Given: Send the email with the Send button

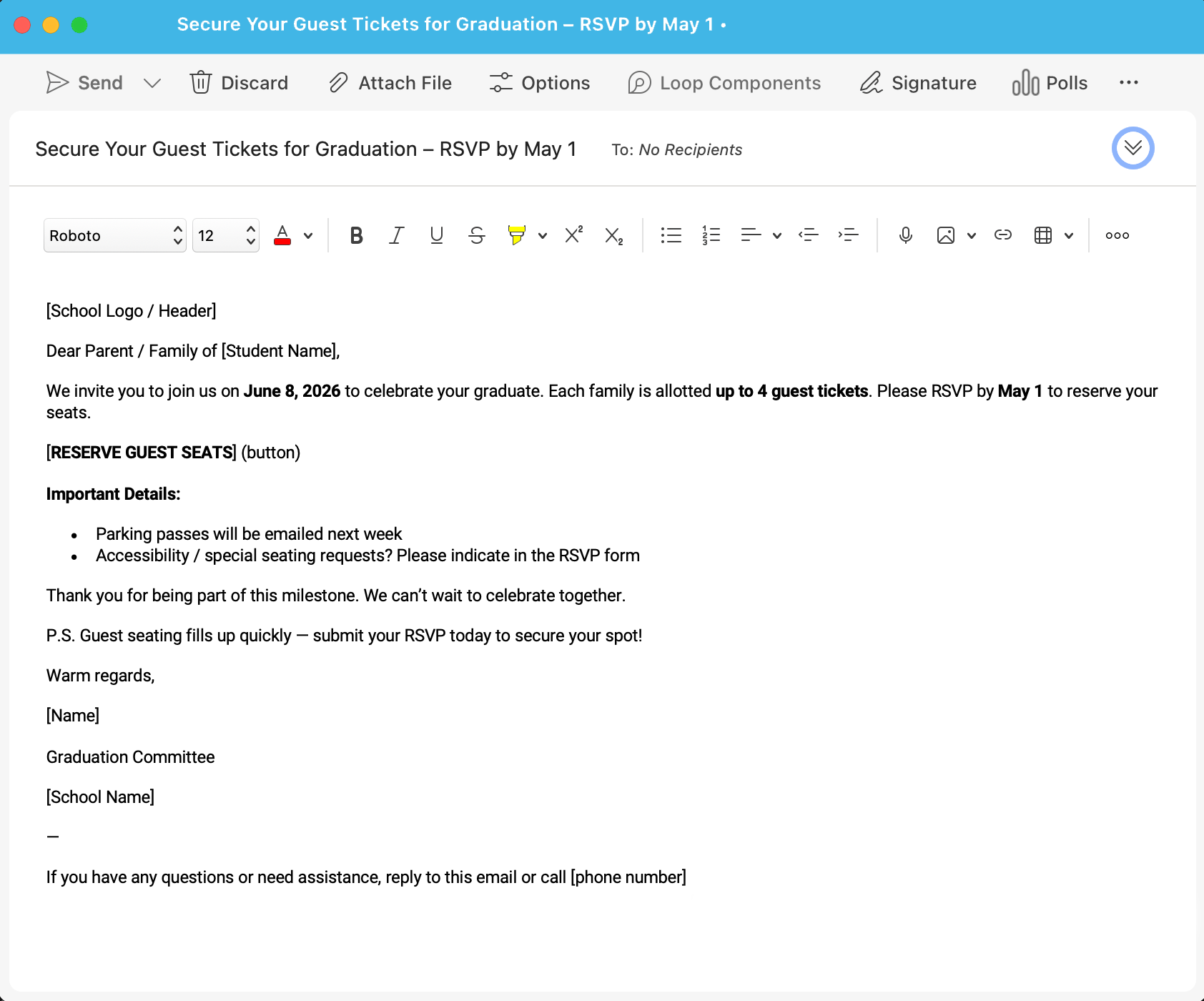Looking at the screenshot, I should (84, 83).
